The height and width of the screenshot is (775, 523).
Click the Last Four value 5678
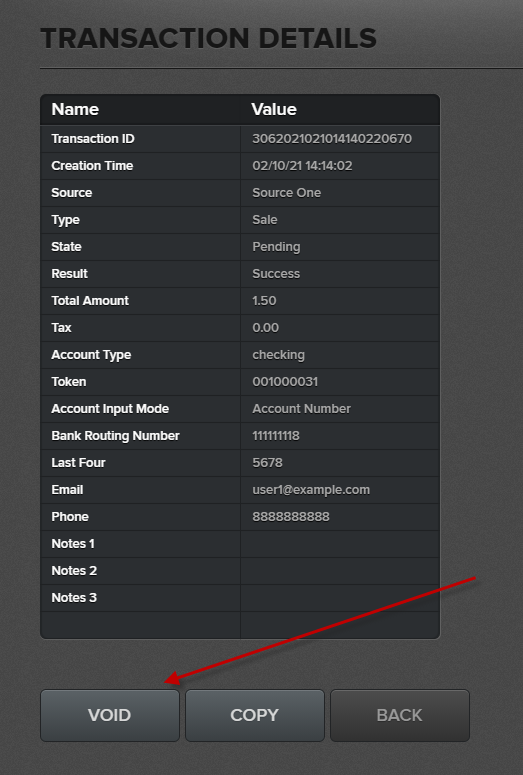tap(267, 463)
